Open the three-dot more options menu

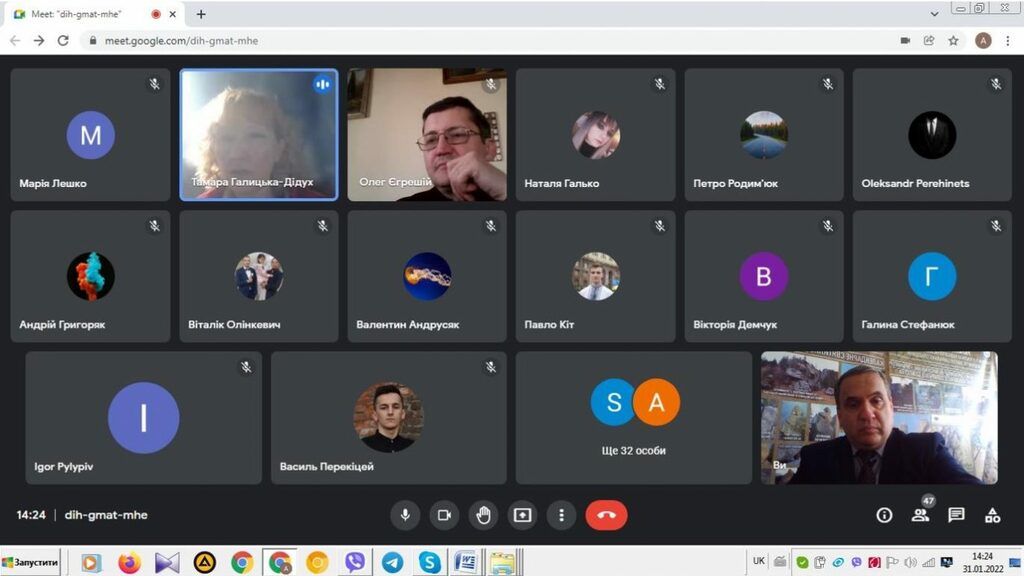[x=561, y=515]
